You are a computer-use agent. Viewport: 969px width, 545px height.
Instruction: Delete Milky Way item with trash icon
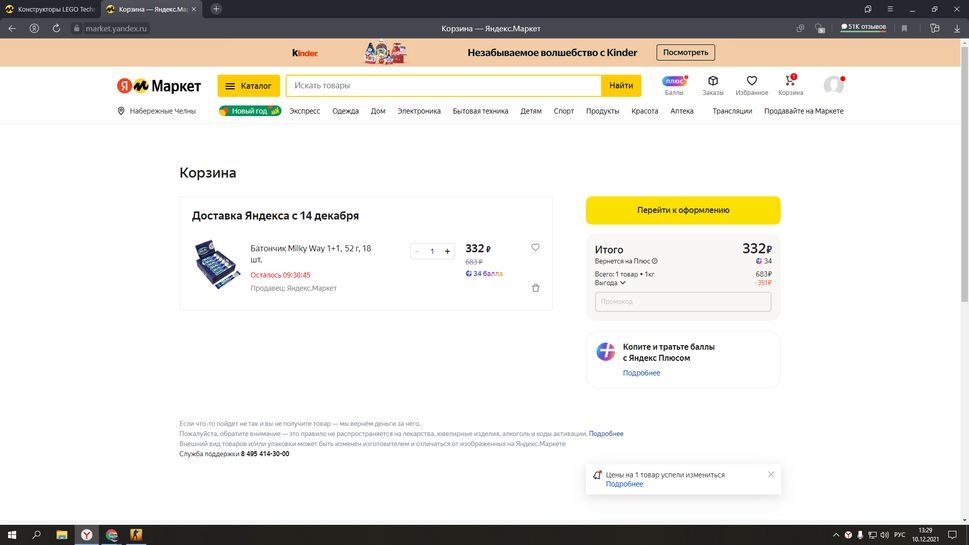tap(535, 288)
